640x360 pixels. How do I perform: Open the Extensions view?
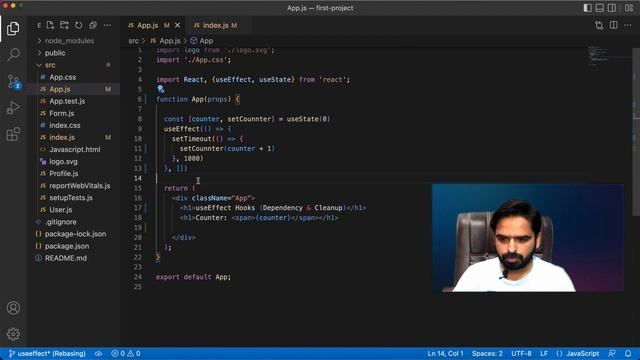pyautogui.click(x=13, y=134)
